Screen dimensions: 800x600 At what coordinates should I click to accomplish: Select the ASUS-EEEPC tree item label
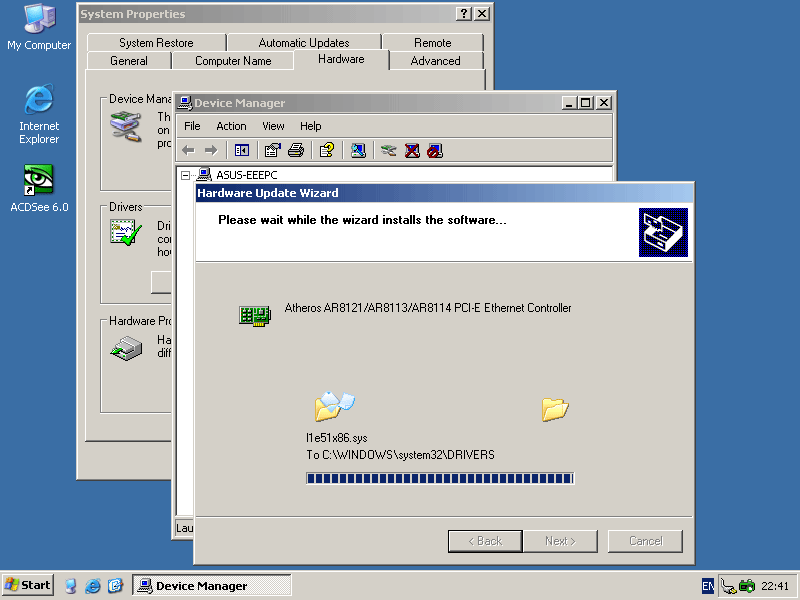247,175
